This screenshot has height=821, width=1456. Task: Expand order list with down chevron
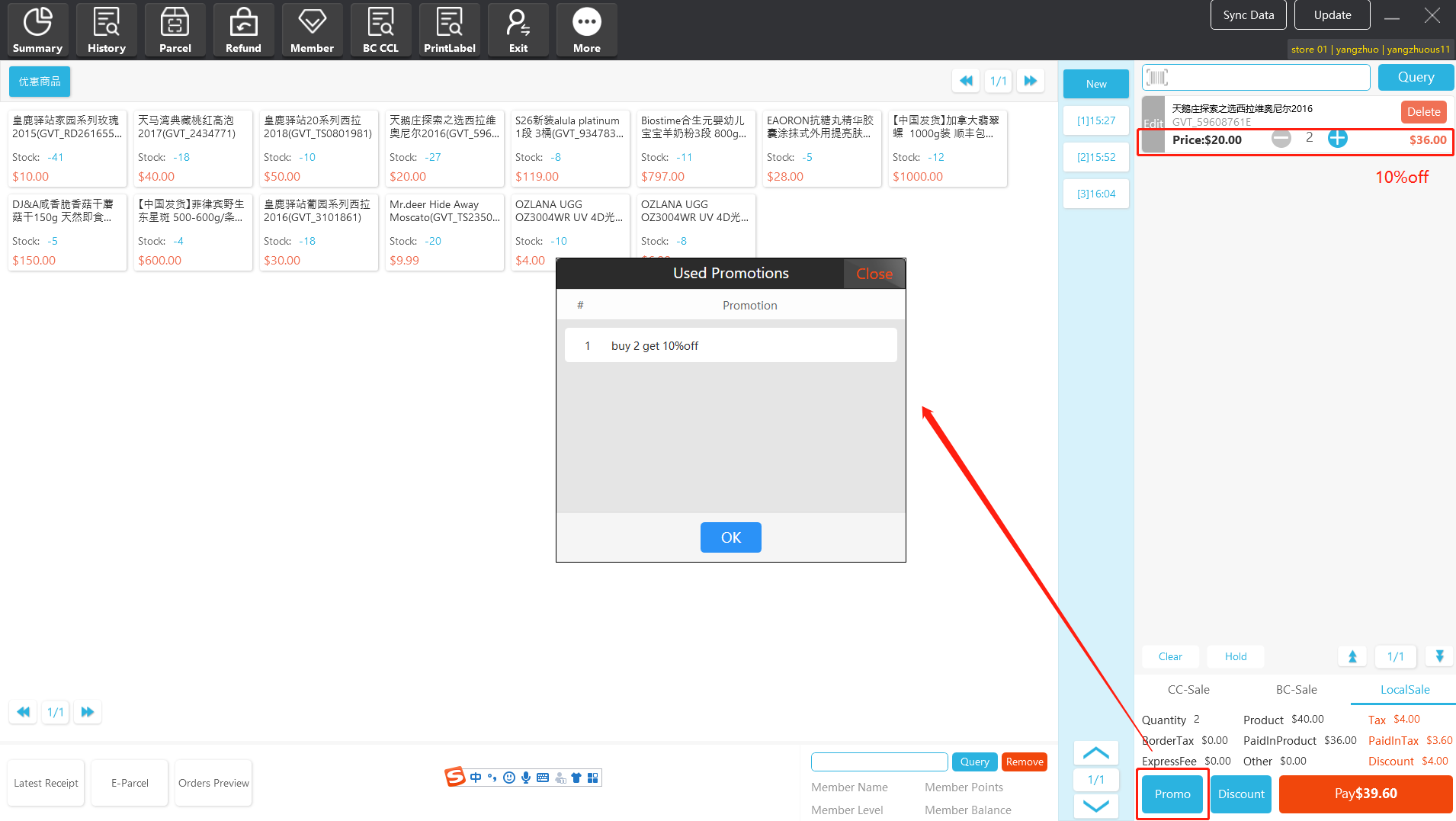1095,806
